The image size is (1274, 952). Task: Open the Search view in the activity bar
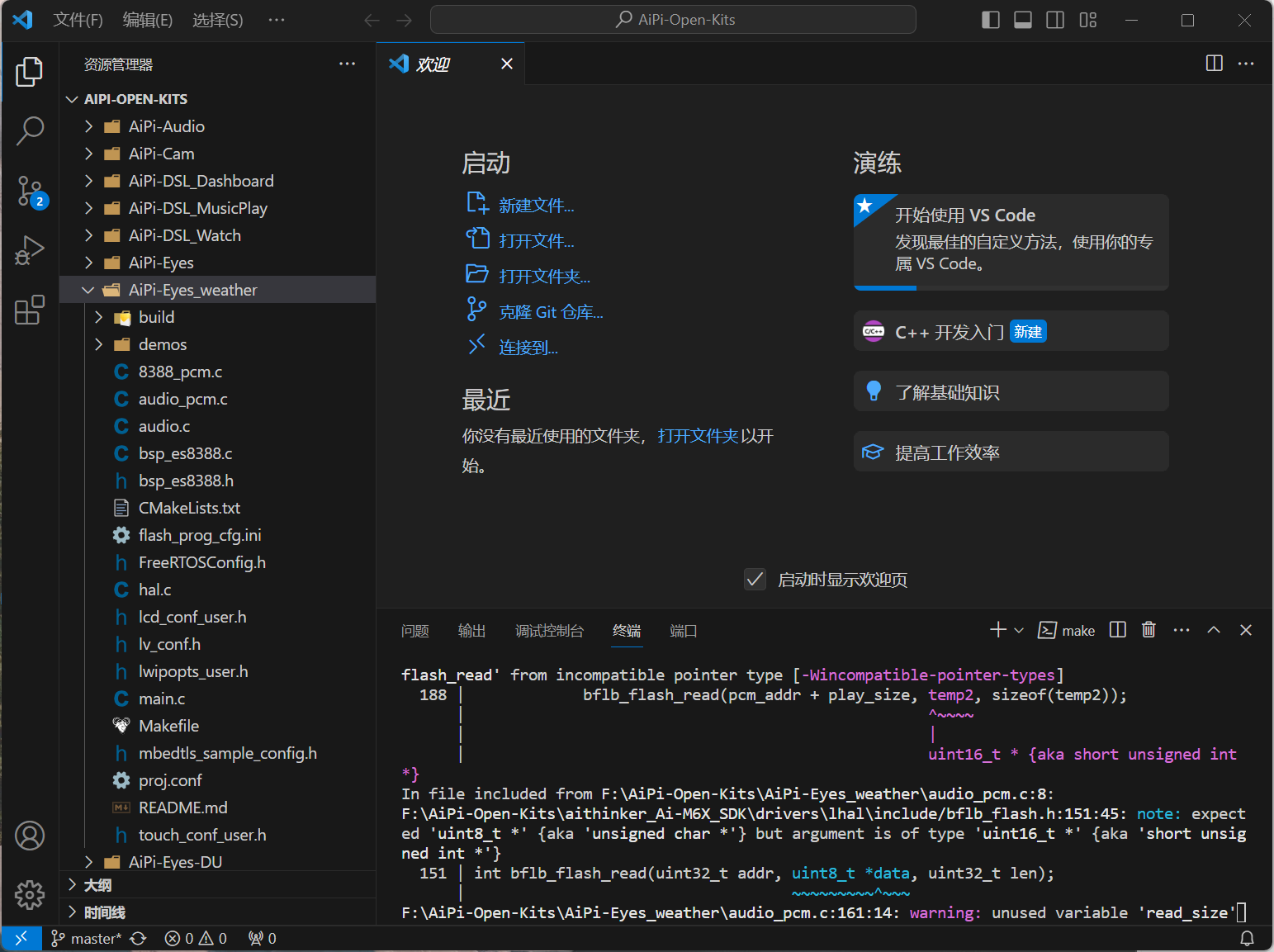(30, 130)
